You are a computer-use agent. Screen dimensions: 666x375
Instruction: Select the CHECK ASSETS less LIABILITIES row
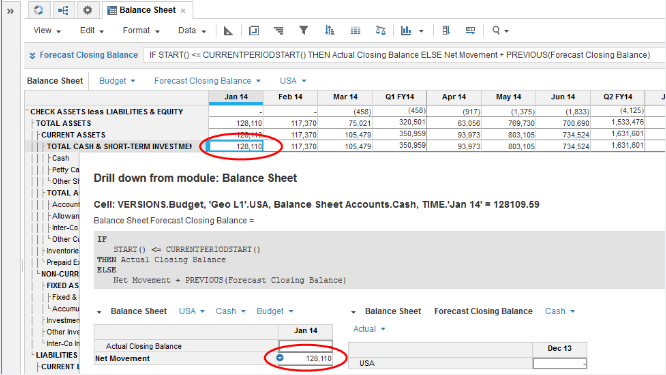click(107, 112)
